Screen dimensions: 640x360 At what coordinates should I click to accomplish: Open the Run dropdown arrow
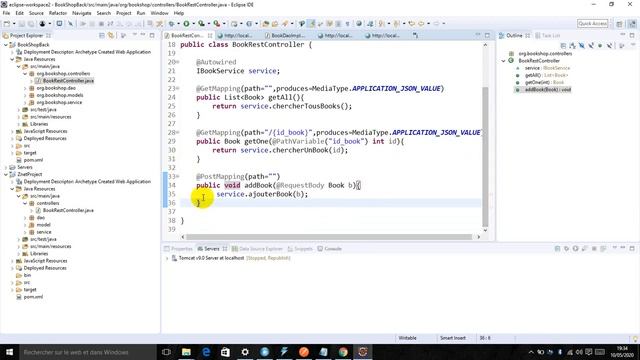click(x=193, y=24)
